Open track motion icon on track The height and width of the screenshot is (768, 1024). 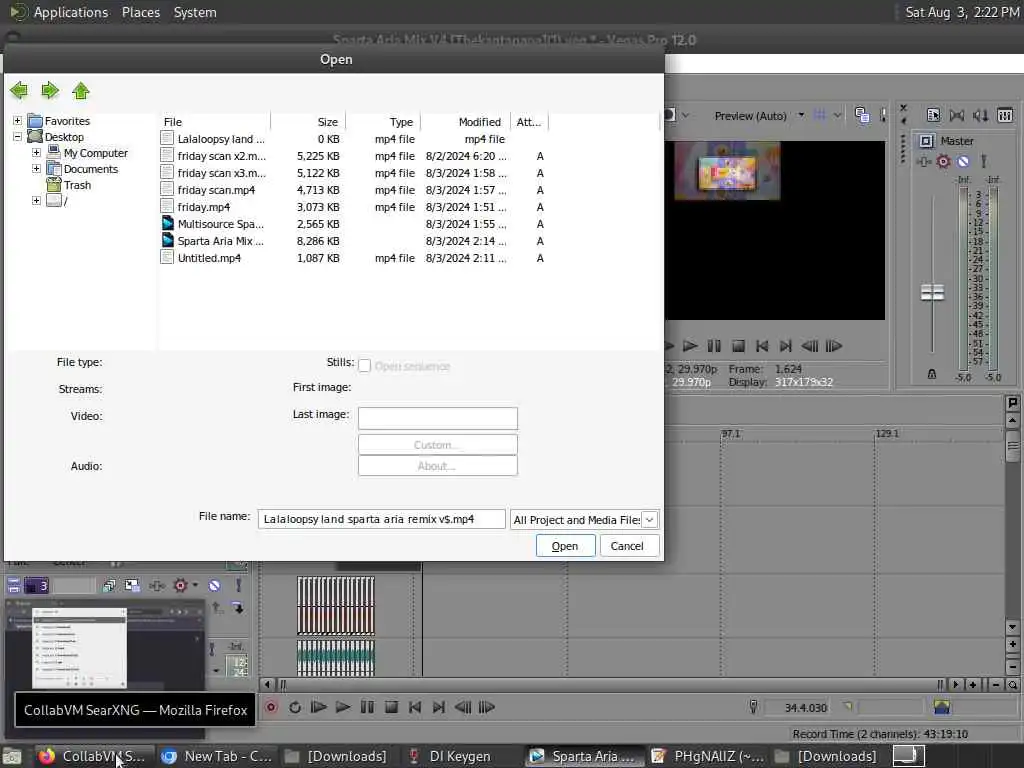pyautogui.click(x=133, y=586)
